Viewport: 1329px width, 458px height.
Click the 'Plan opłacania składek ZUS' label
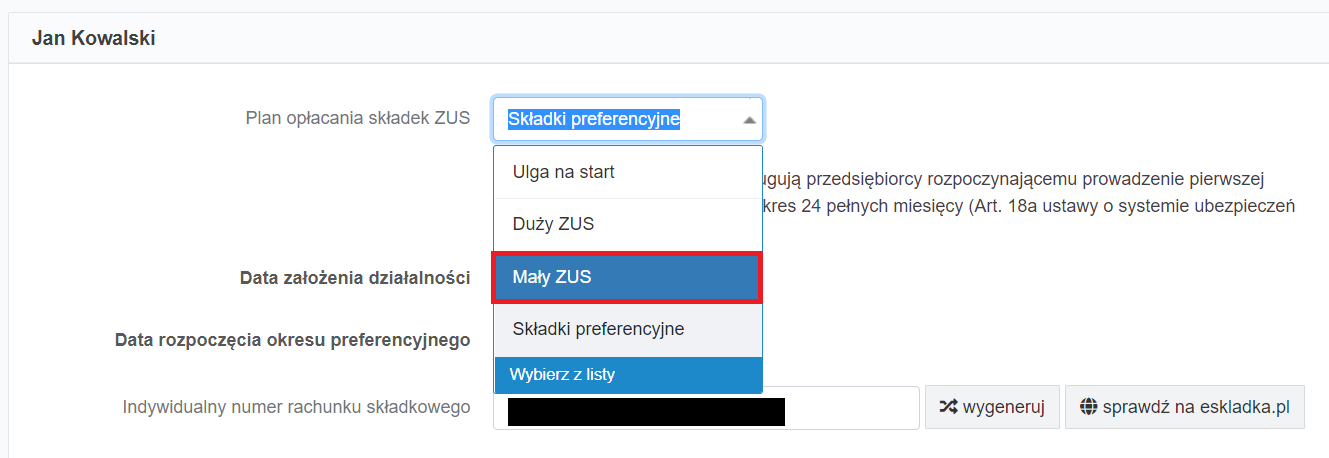[357, 118]
